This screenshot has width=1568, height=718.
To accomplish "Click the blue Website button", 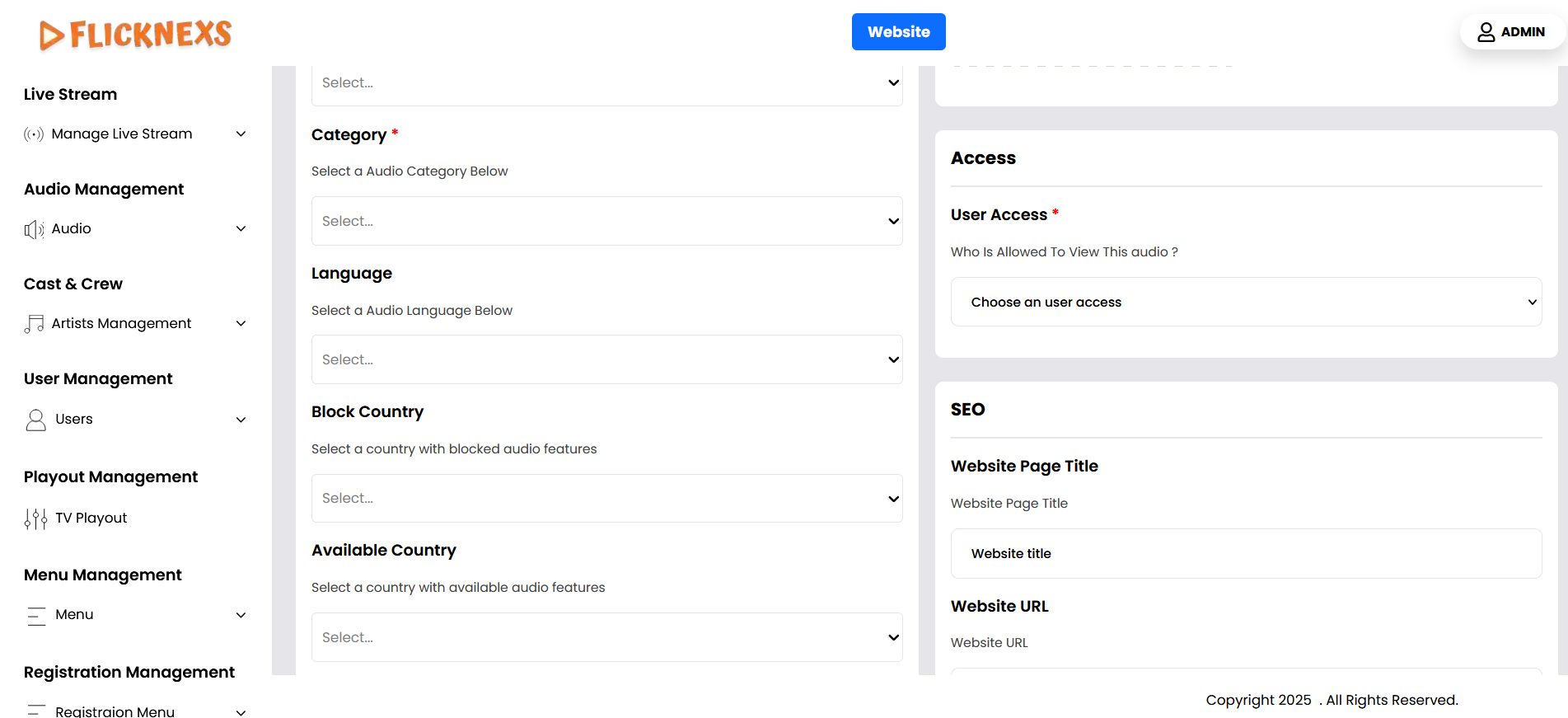I will [898, 32].
